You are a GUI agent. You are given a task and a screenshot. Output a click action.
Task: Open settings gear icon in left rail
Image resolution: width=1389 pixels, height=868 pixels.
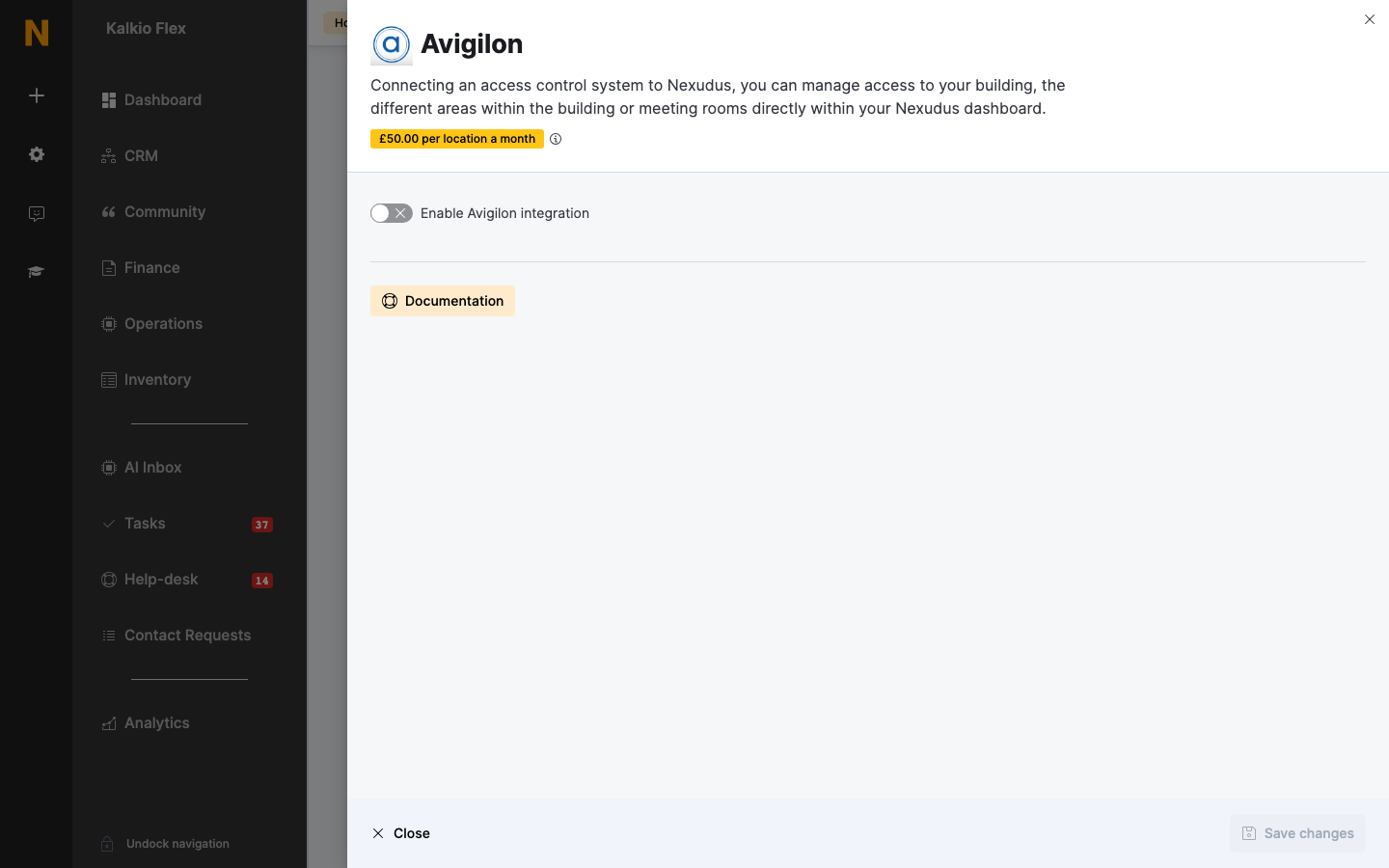[37, 154]
